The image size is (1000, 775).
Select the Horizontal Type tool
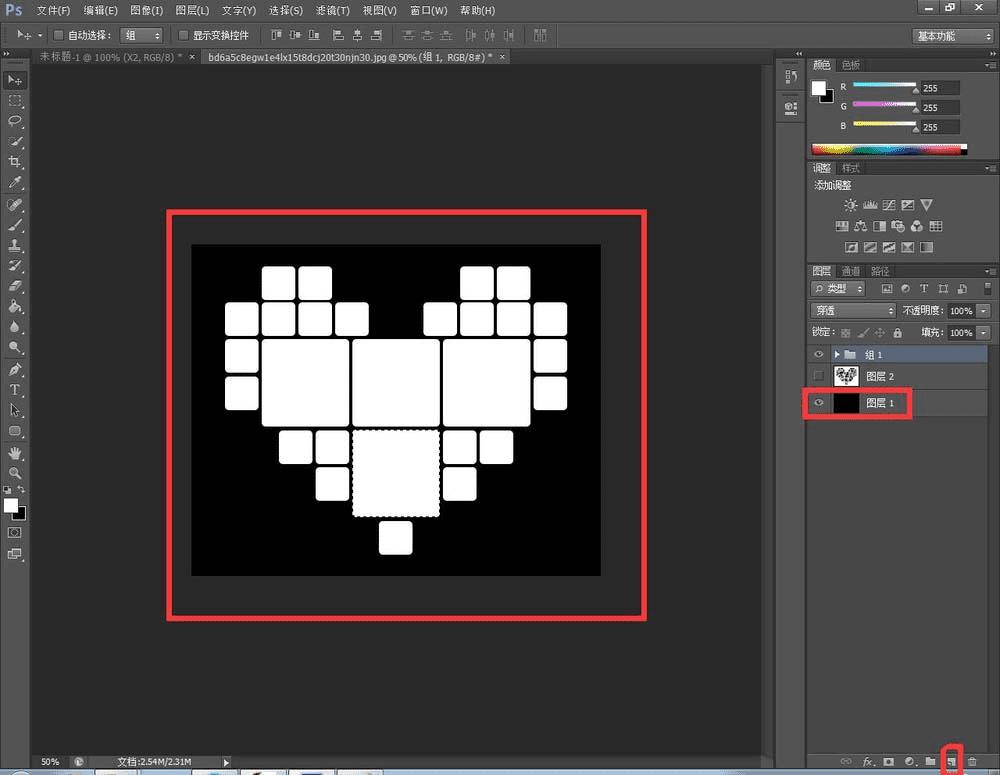coord(15,389)
